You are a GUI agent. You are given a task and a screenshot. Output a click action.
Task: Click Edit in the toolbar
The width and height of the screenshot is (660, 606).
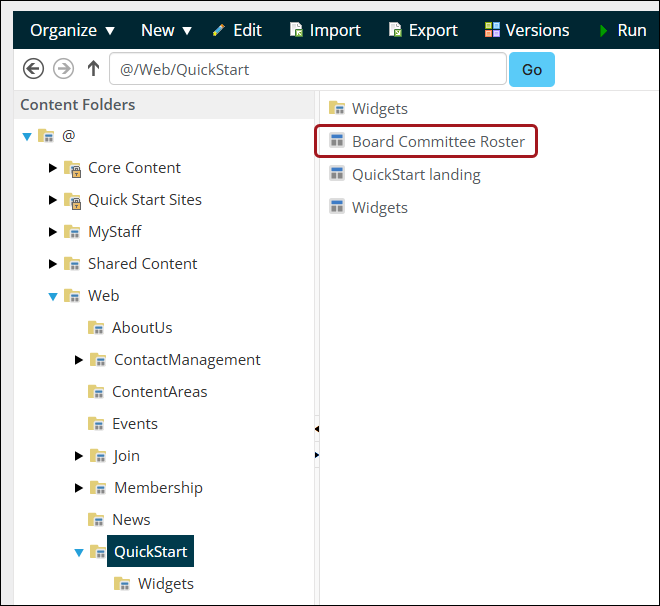click(x=237, y=30)
